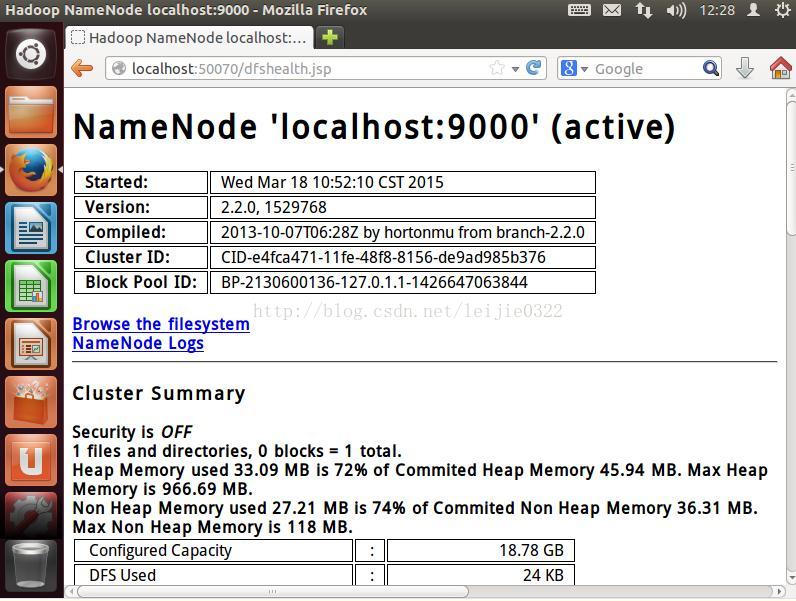
Task: Open the Google search engine selector dropdown
Action: [x=574, y=68]
